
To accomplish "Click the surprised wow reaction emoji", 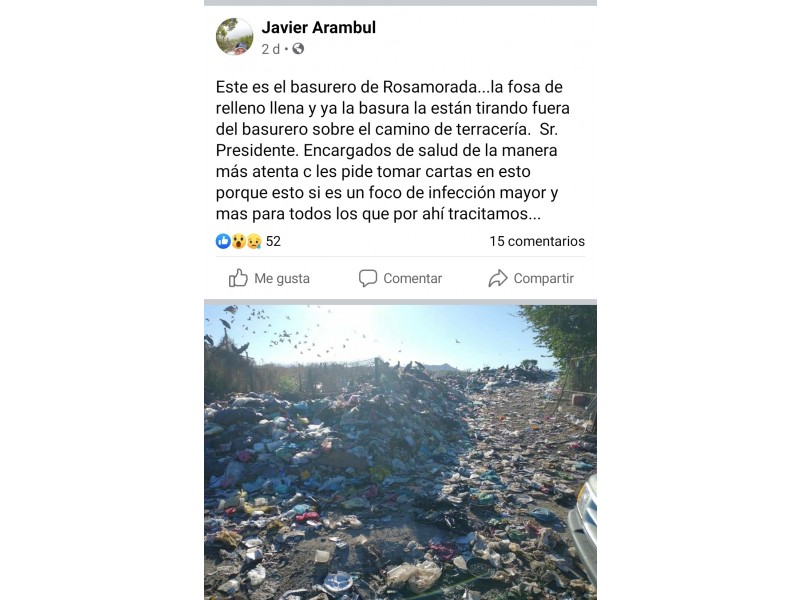I will [238, 241].
